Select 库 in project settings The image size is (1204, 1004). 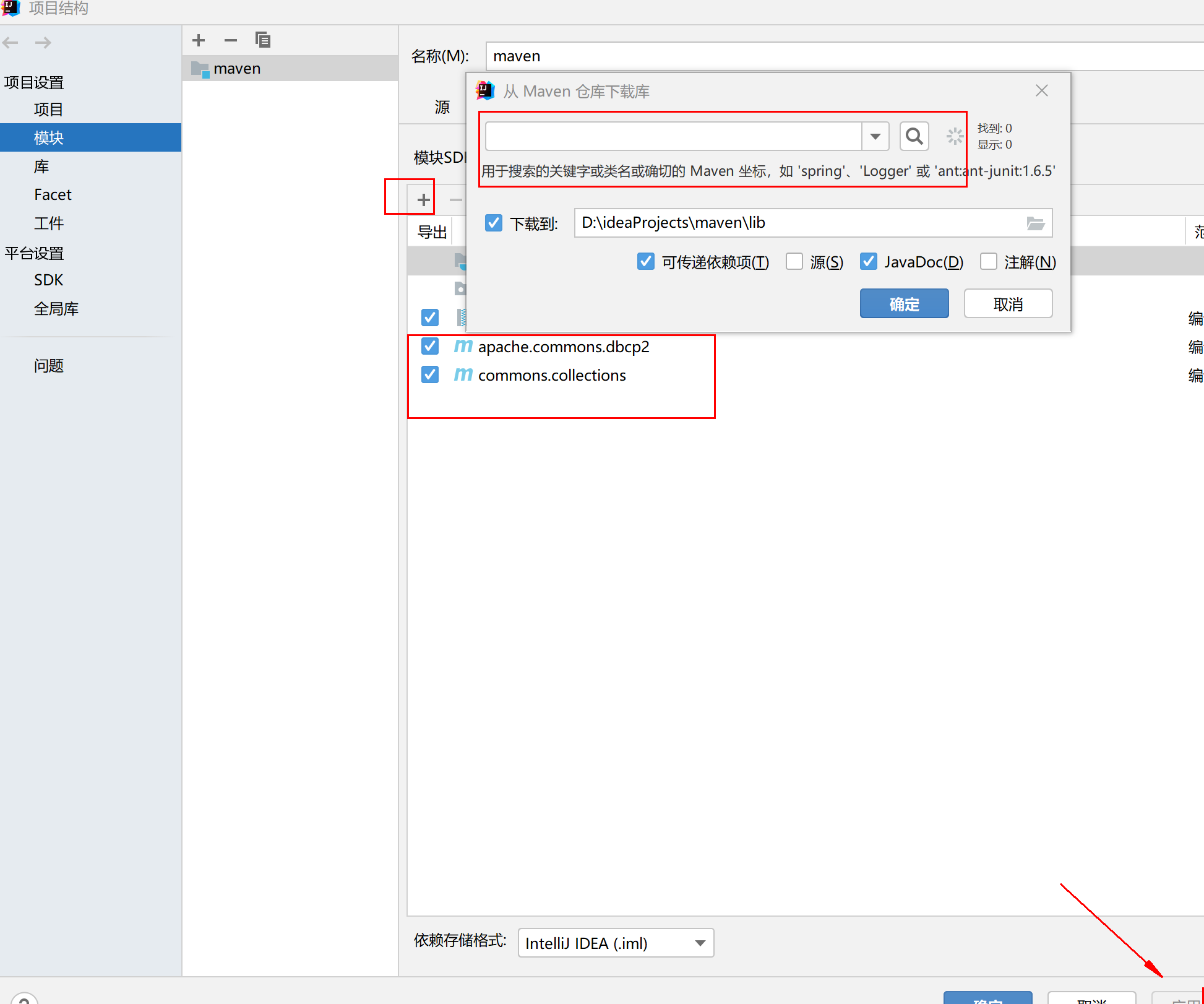coord(41,167)
